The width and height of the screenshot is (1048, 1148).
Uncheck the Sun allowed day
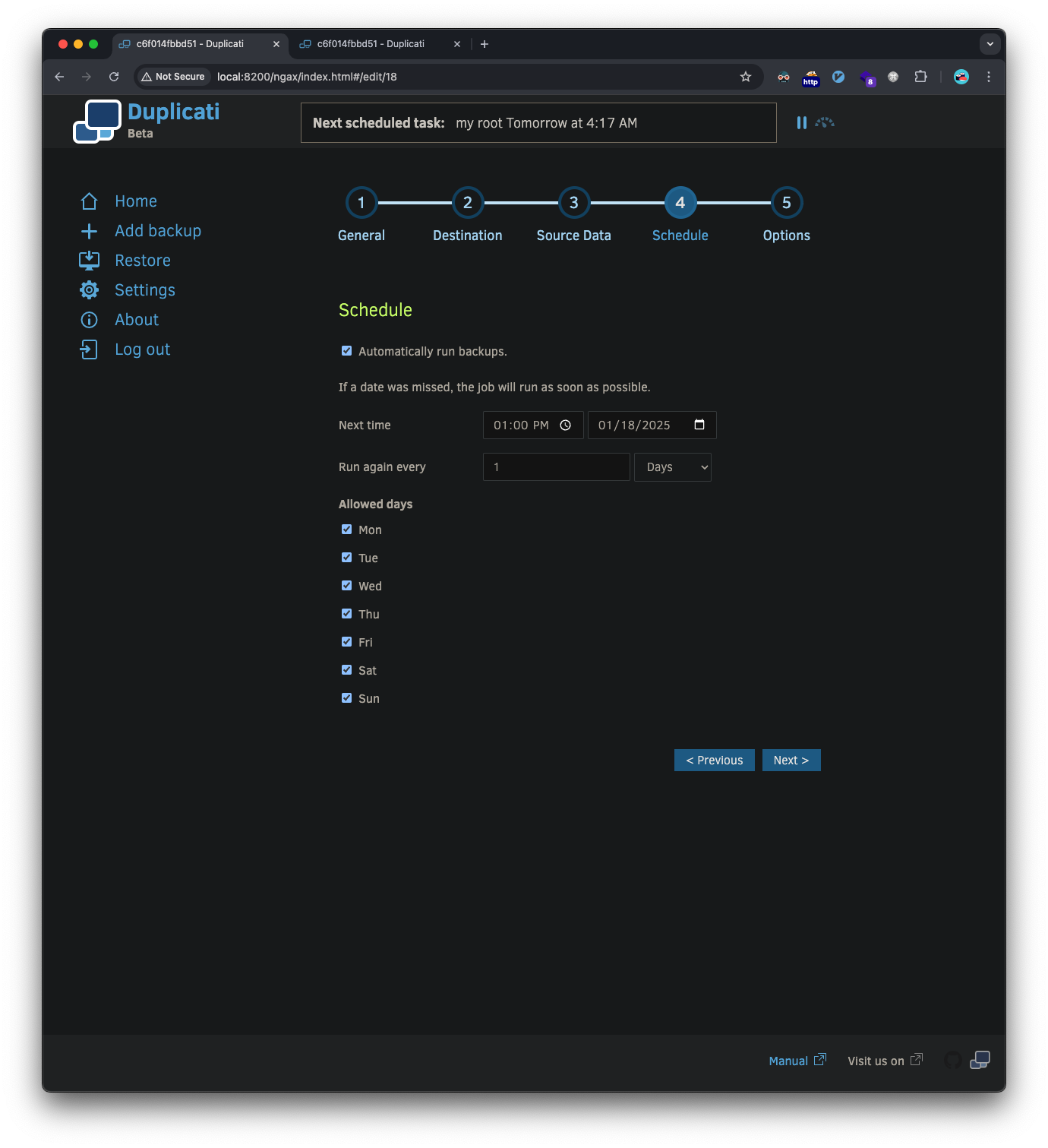click(x=347, y=698)
